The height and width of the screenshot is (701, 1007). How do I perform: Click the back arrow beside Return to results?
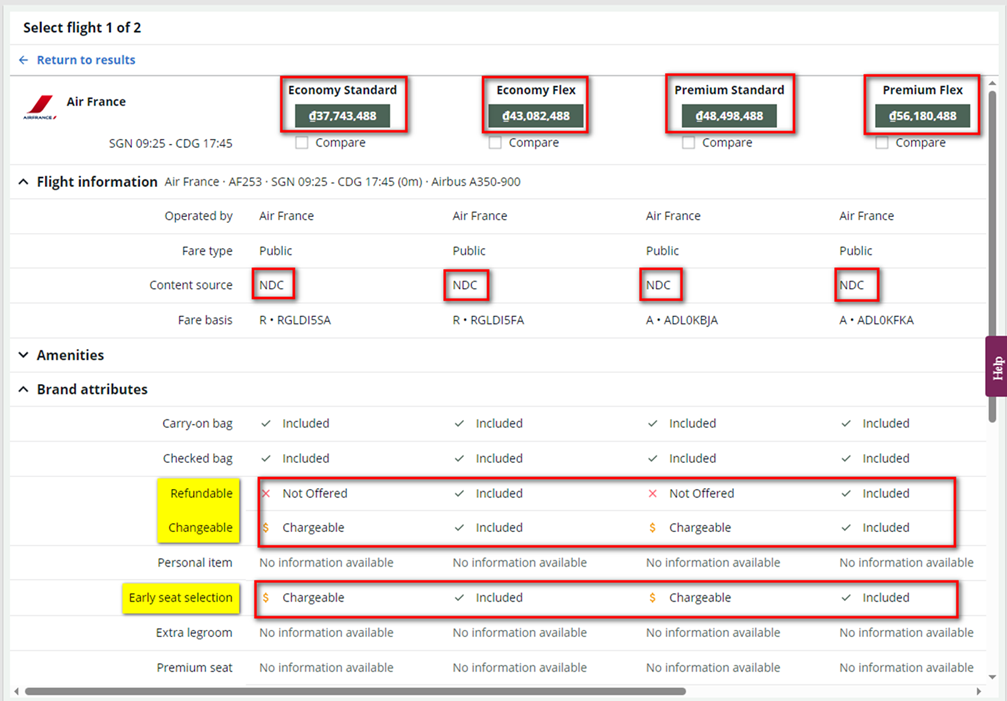(x=24, y=60)
